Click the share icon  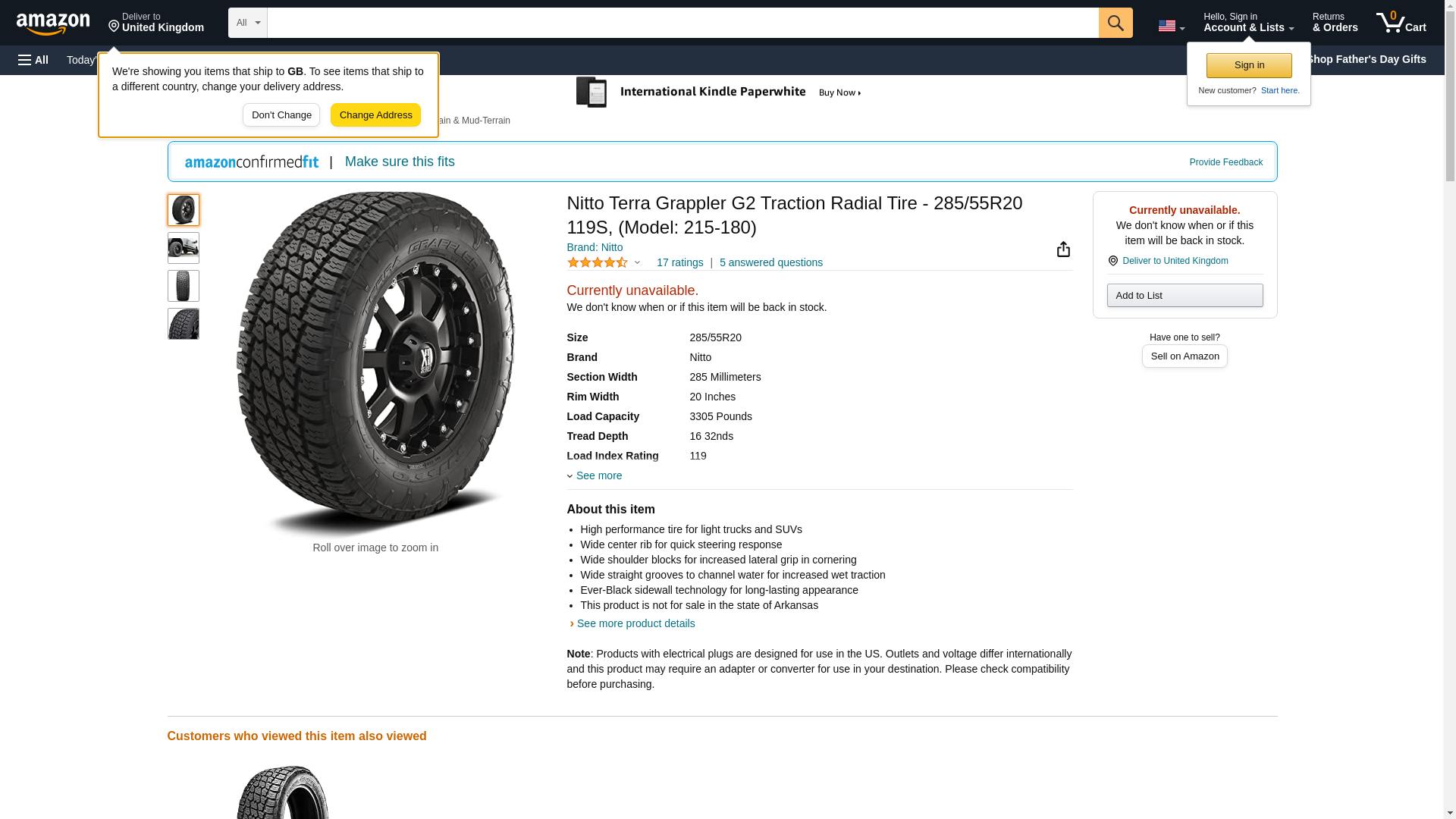[1063, 249]
